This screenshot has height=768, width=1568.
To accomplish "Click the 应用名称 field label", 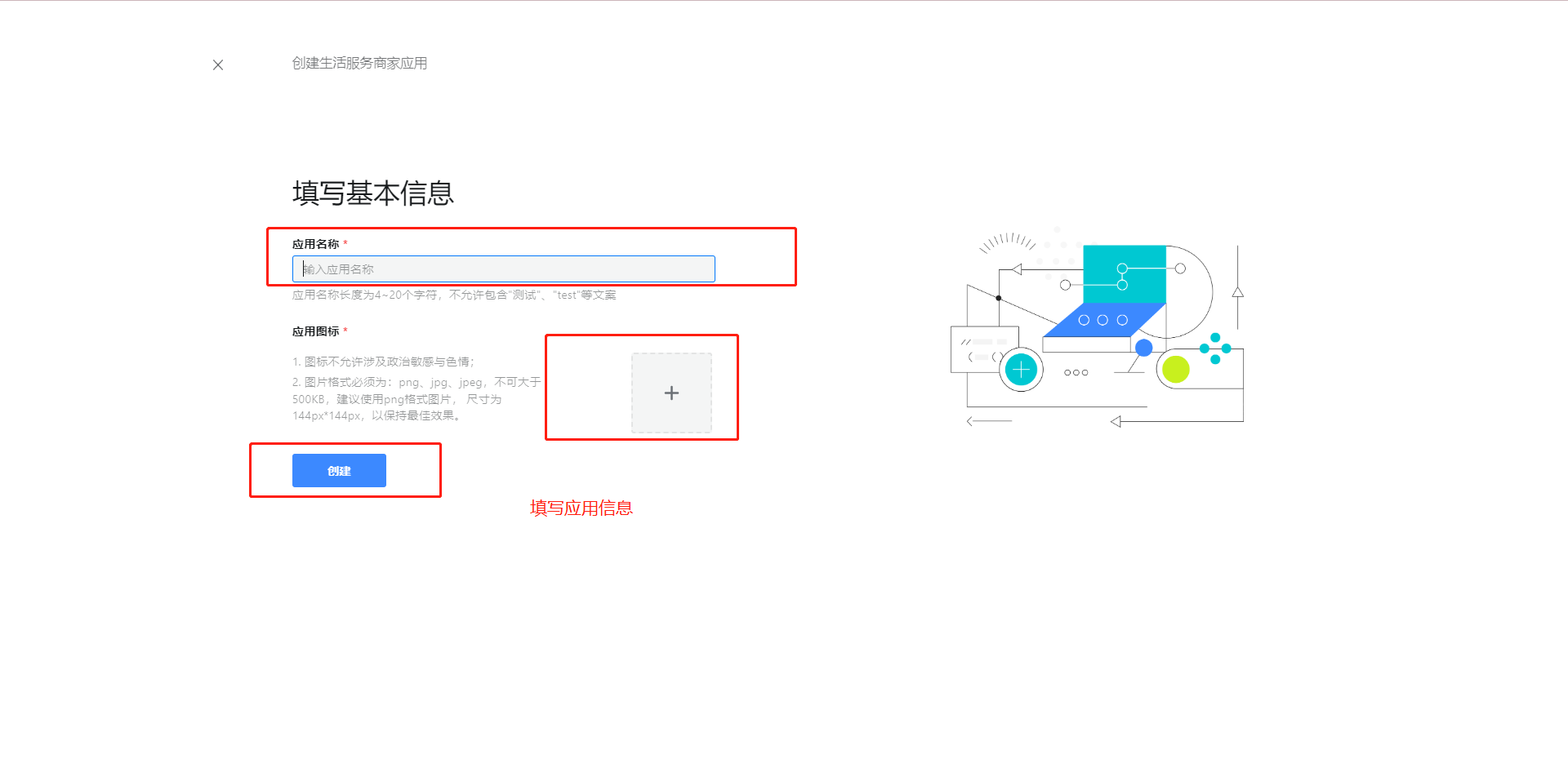I will 315,244.
